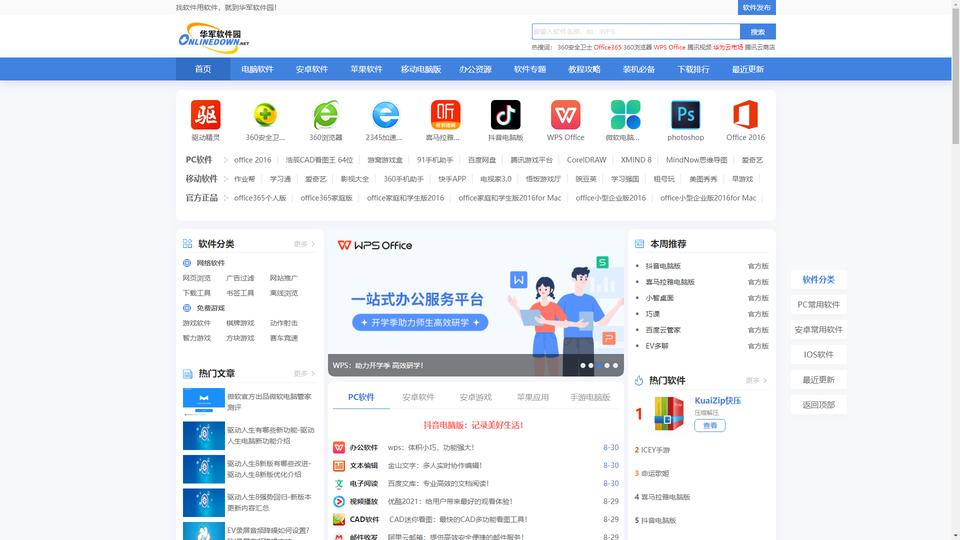Click the KuaiZip快压 software icon

[x=669, y=413]
